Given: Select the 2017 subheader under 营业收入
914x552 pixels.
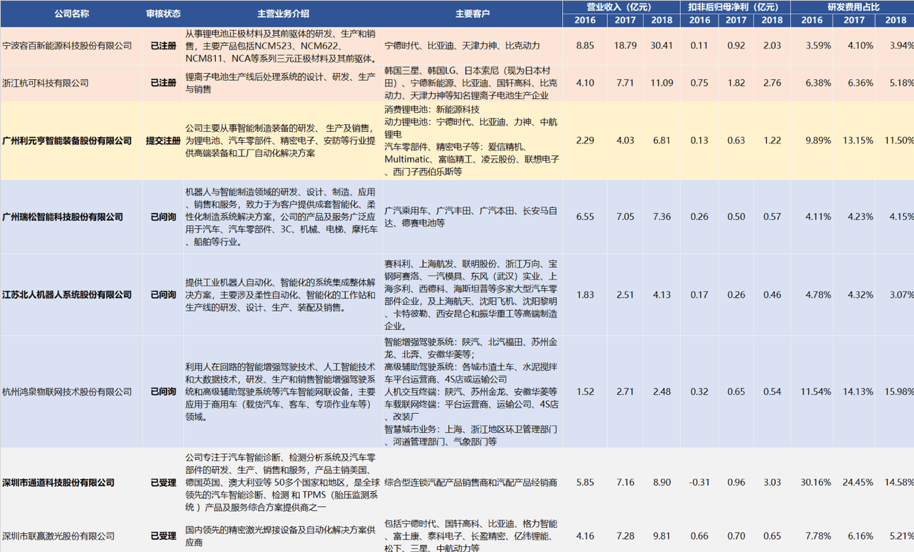Looking at the screenshot, I should pyautogui.click(x=625, y=20).
